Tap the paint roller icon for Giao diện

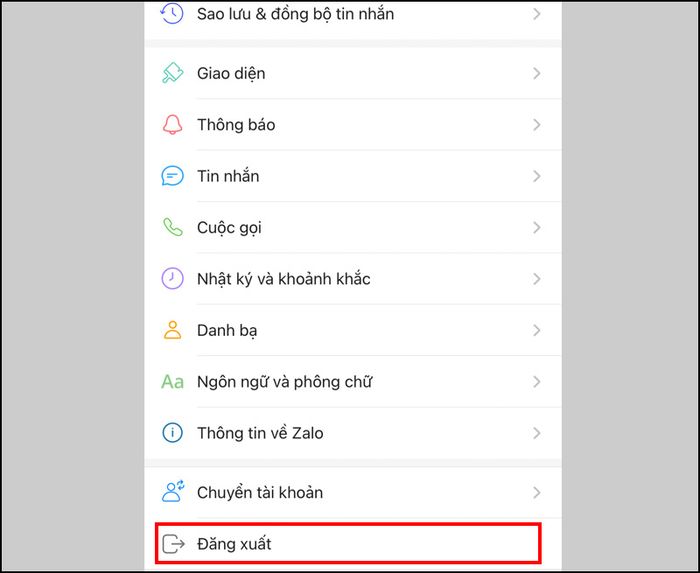point(172,73)
